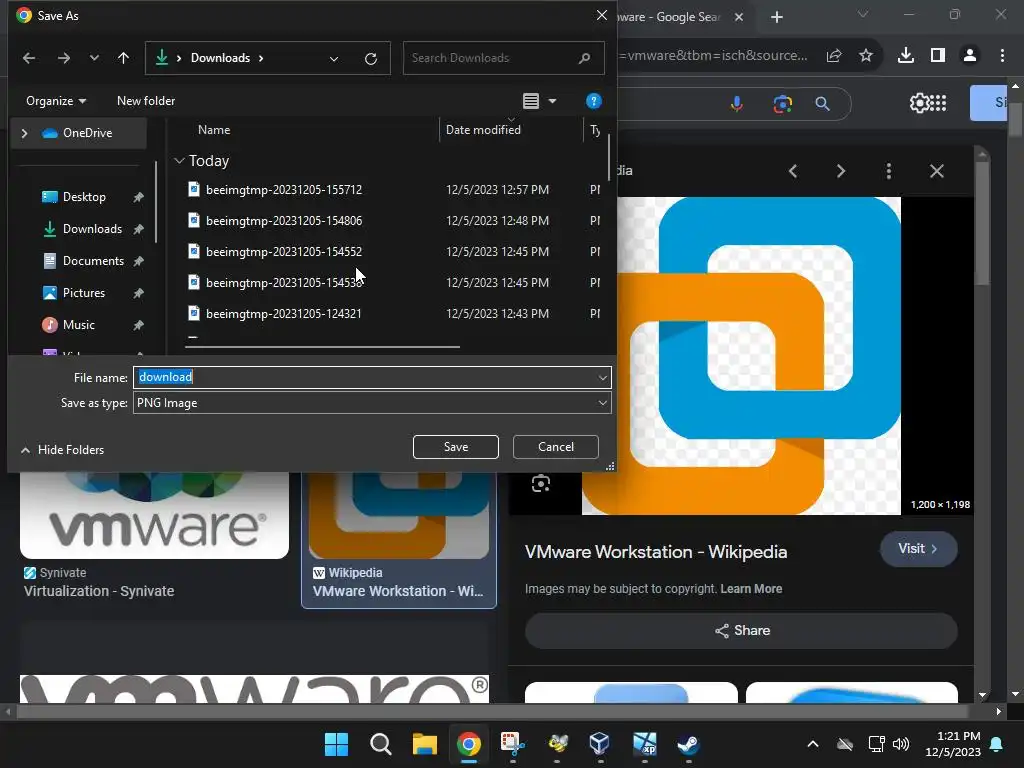Go back in Save As dialog
Viewport: 1024px width, 768px height.
(x=29, y=58)
